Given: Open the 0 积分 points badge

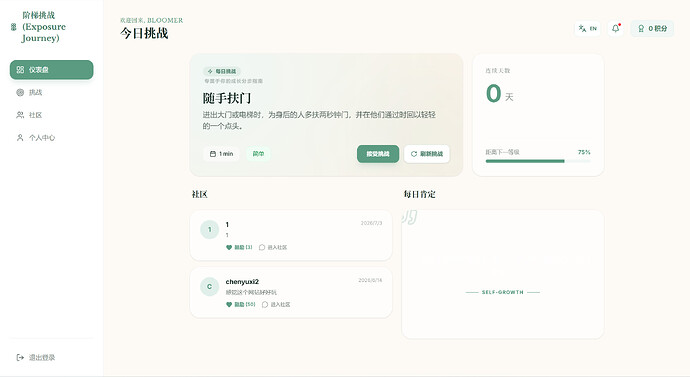Looking at the screenshot, I should pos(652,29).
